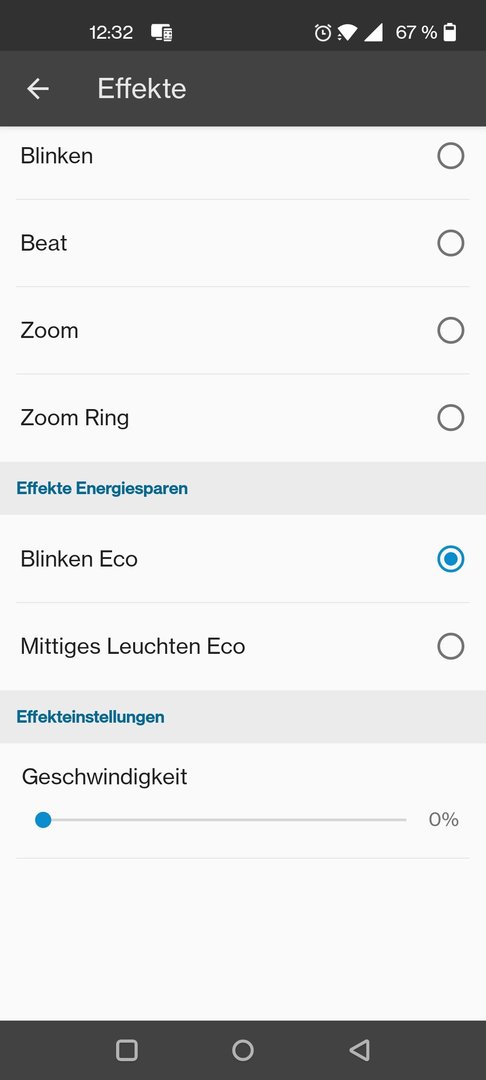Tap the triangle back navigation button
This screenshot has height=1080, width=486.
pyautogui.click(x=359, y=1050)
